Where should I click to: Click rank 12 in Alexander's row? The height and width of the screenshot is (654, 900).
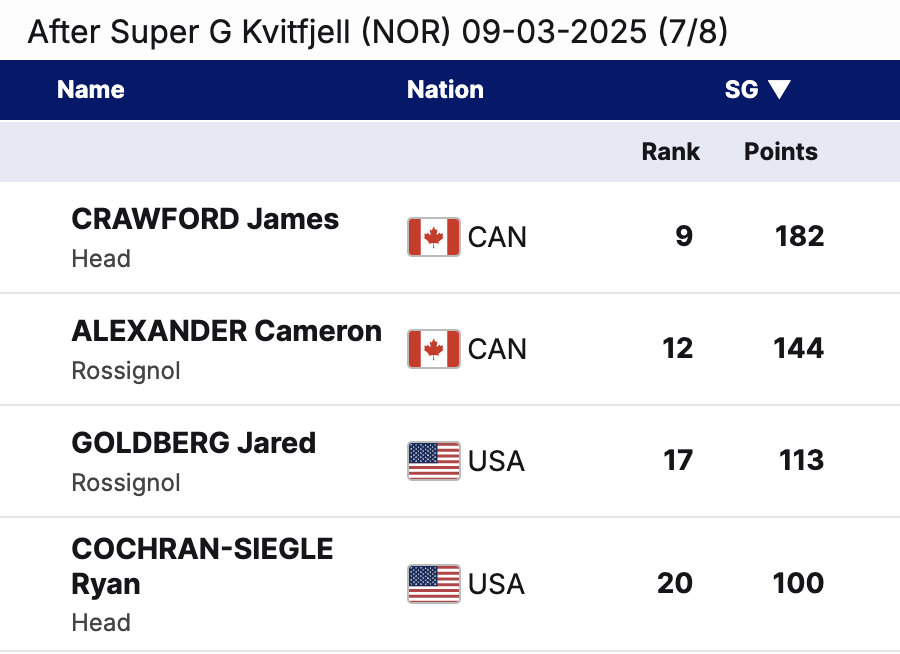coord(677,348)
